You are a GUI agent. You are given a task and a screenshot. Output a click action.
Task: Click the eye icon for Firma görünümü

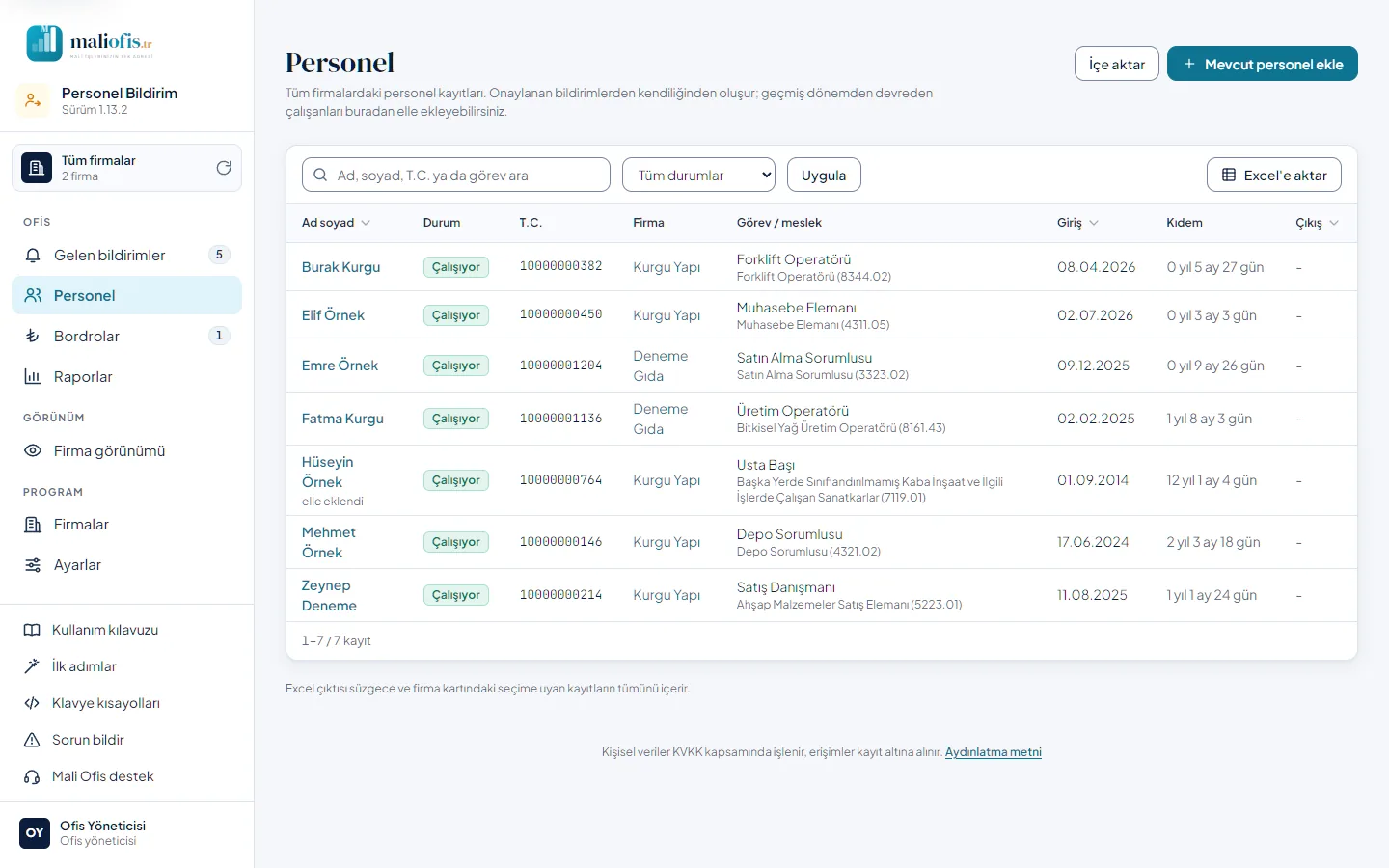click(33, 451)
